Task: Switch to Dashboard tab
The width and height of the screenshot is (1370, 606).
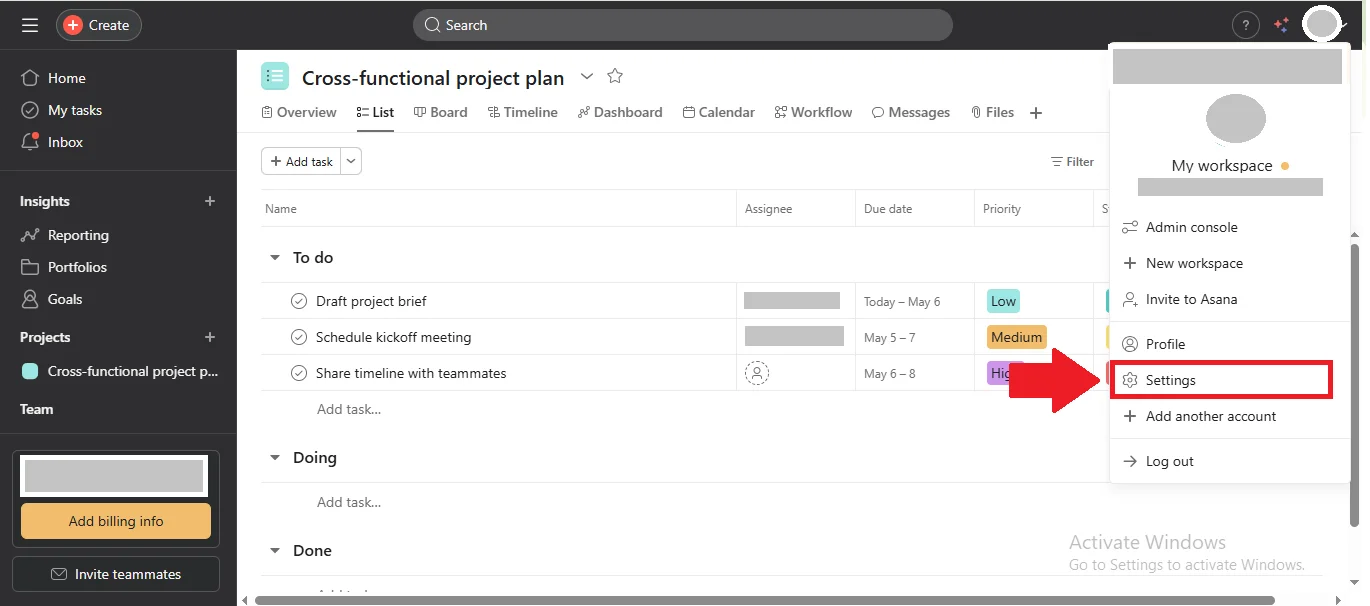Action: tap(620, 112)
